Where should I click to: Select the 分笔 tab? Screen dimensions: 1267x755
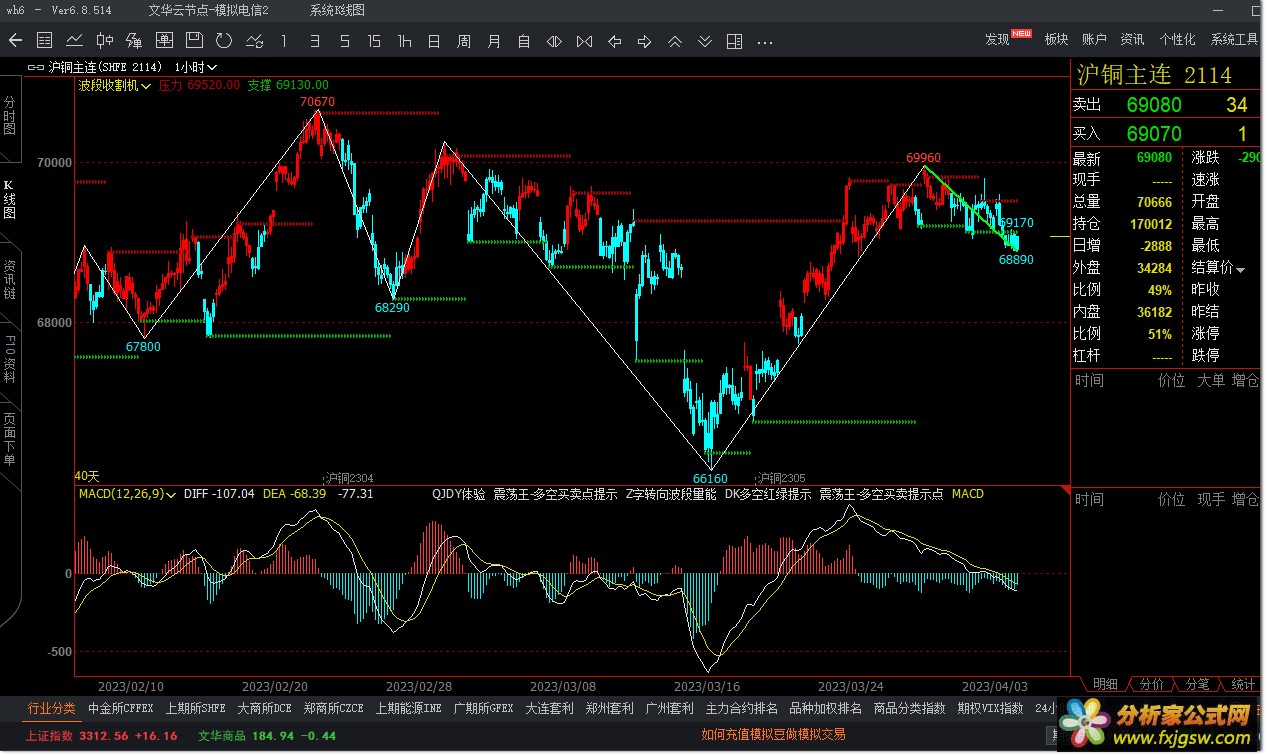tap(1197, 684)
